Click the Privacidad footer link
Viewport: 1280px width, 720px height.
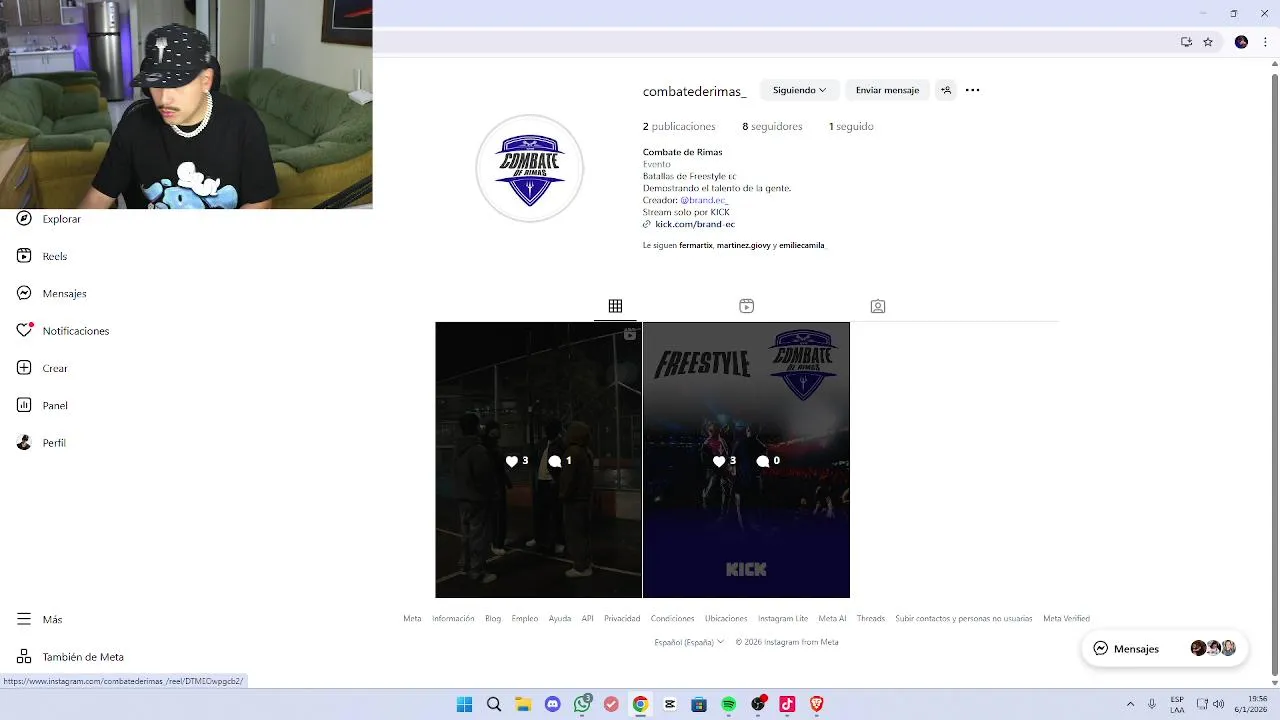pos(622,619)
